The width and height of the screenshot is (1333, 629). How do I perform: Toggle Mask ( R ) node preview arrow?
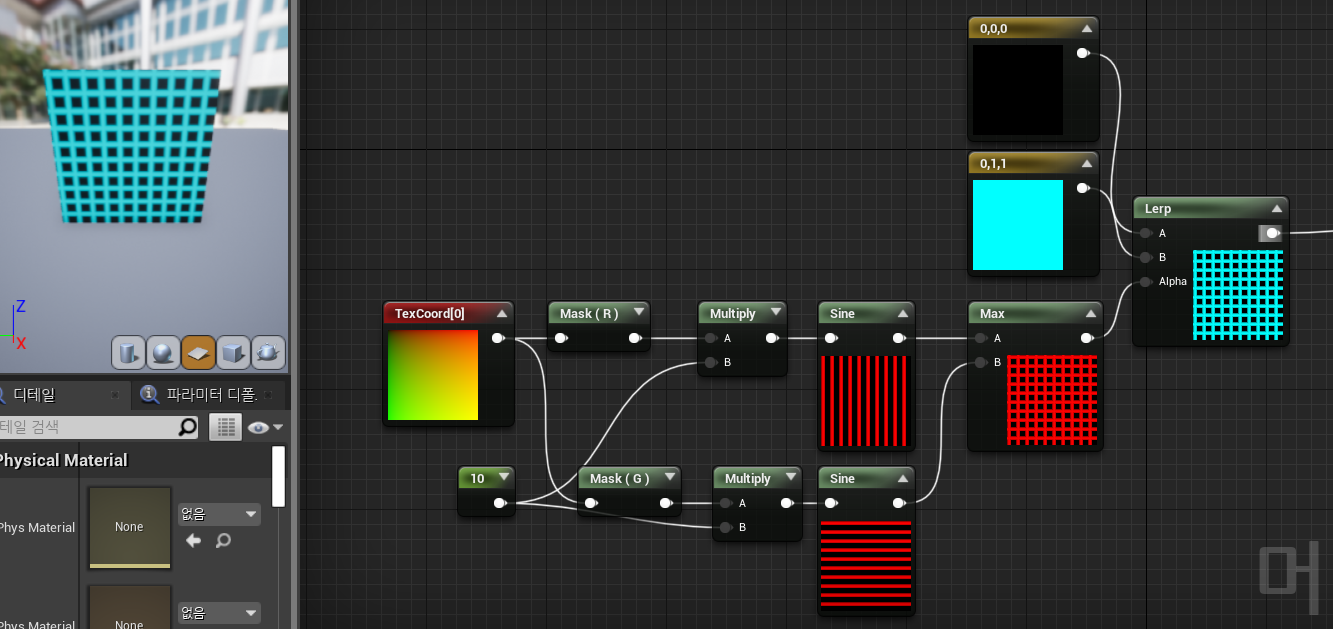(x=638, y=313)
